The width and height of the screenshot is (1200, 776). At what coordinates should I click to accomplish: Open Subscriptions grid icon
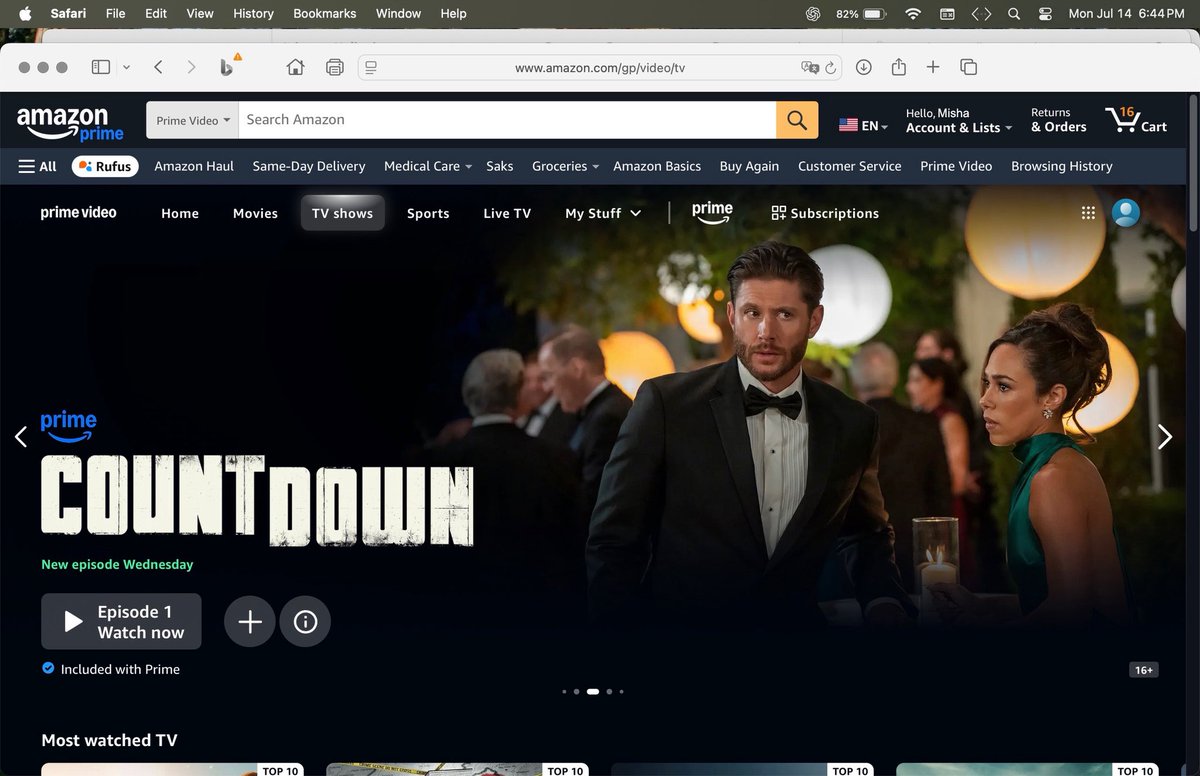779,213
